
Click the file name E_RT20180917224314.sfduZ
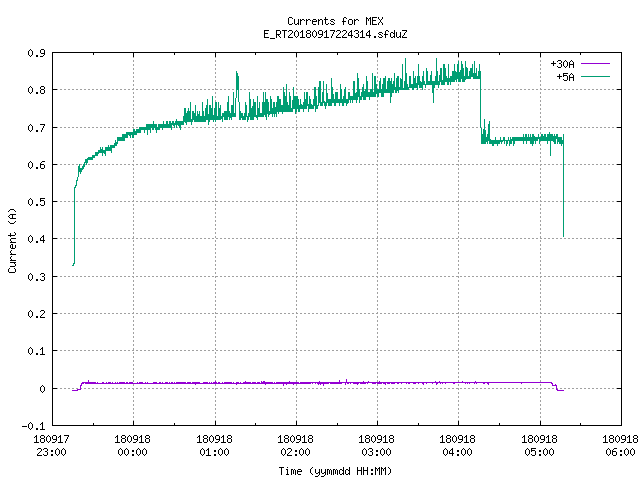coord(335,34)
